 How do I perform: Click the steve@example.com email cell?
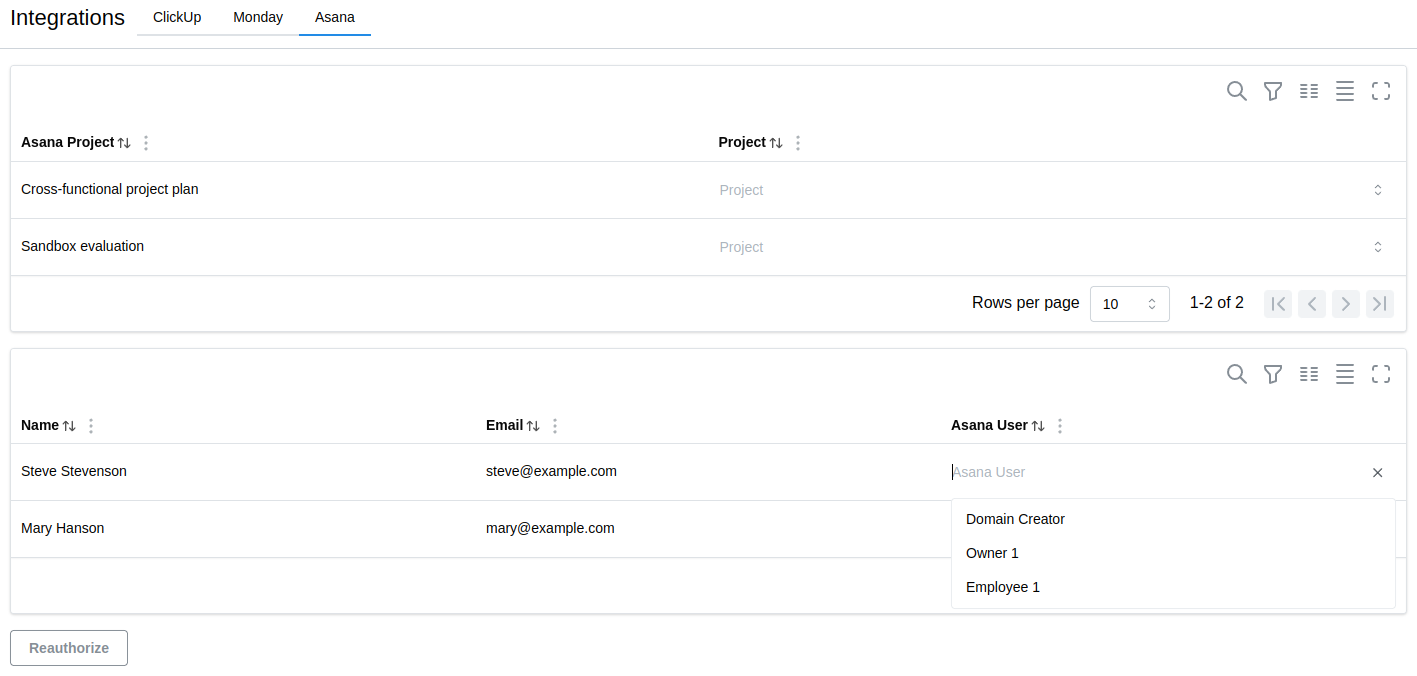point(708,472)
